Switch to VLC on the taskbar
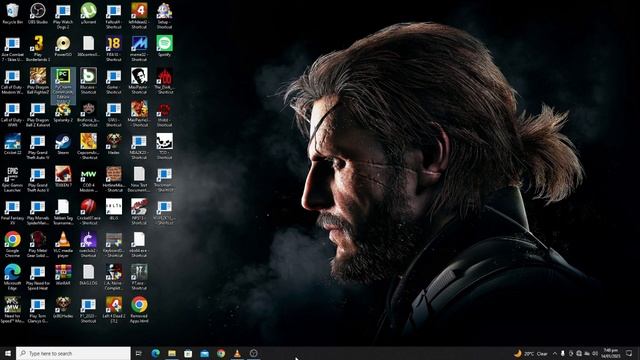Image resolution: width=640 pixels, height=360 pixels. 237,353
